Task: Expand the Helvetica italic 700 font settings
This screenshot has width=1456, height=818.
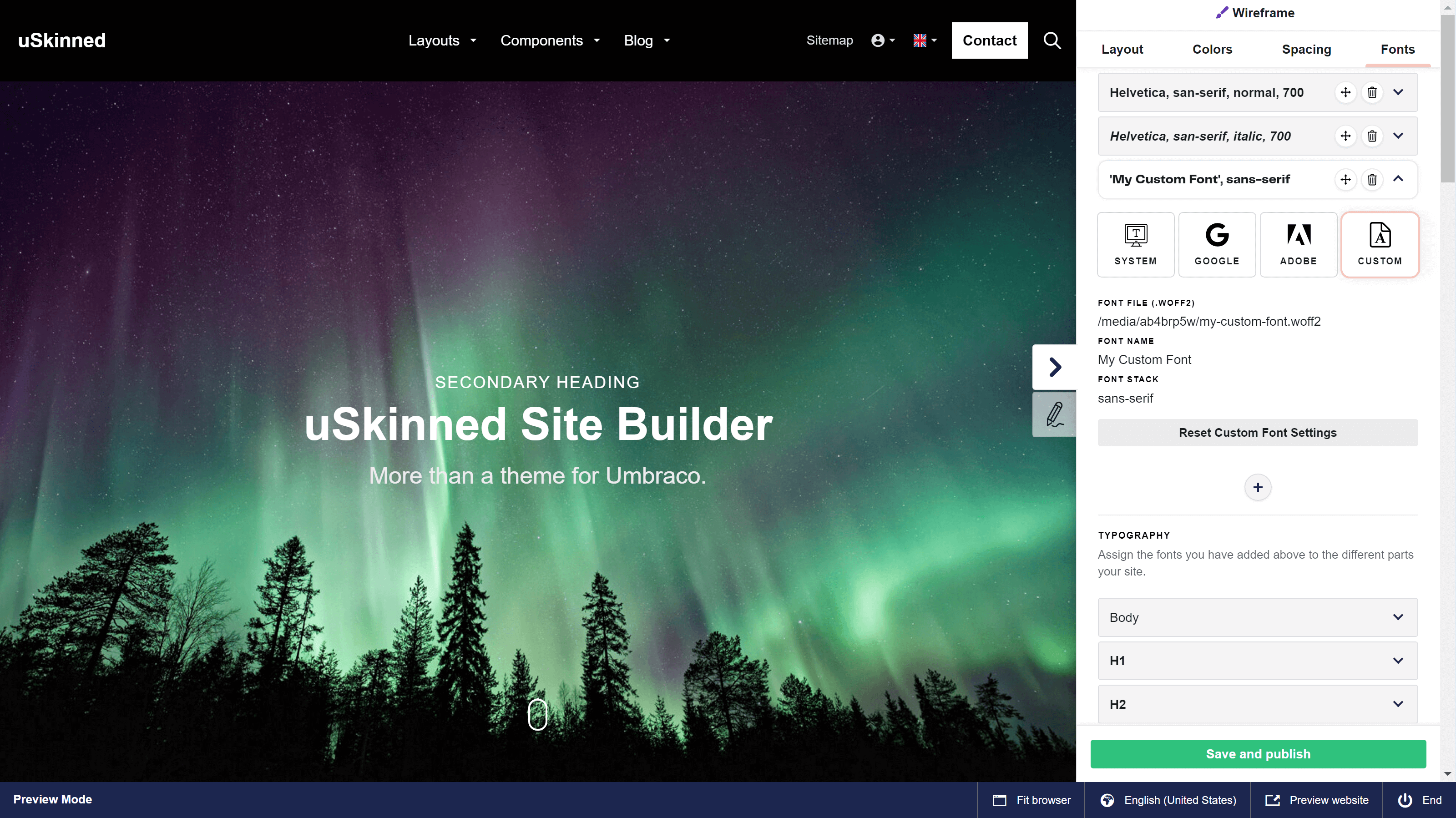Action: 1398,136
